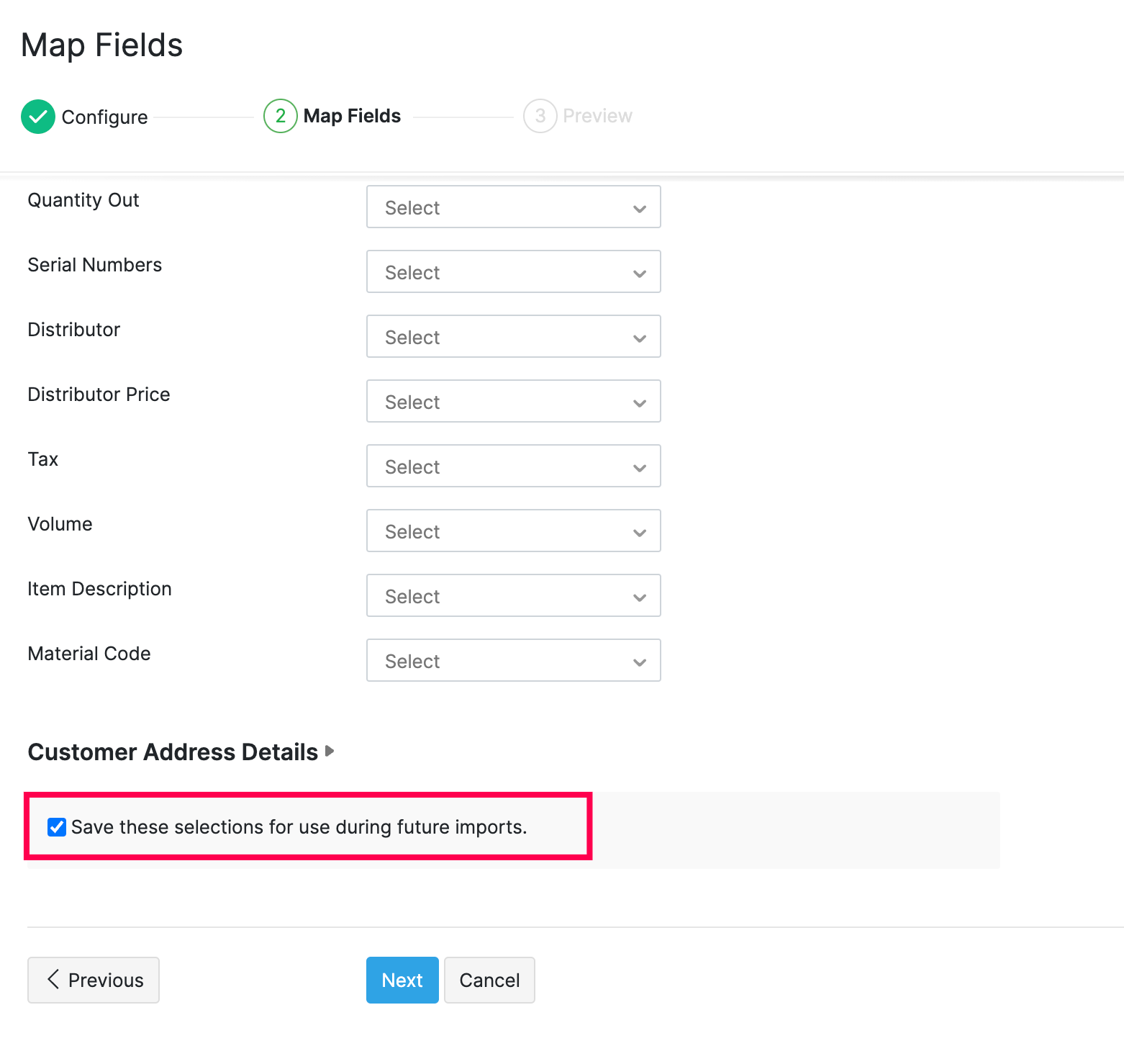Click the Previous button's left arrow icon
This screenshot has height=1064, width=1124.
pos(53,979)
